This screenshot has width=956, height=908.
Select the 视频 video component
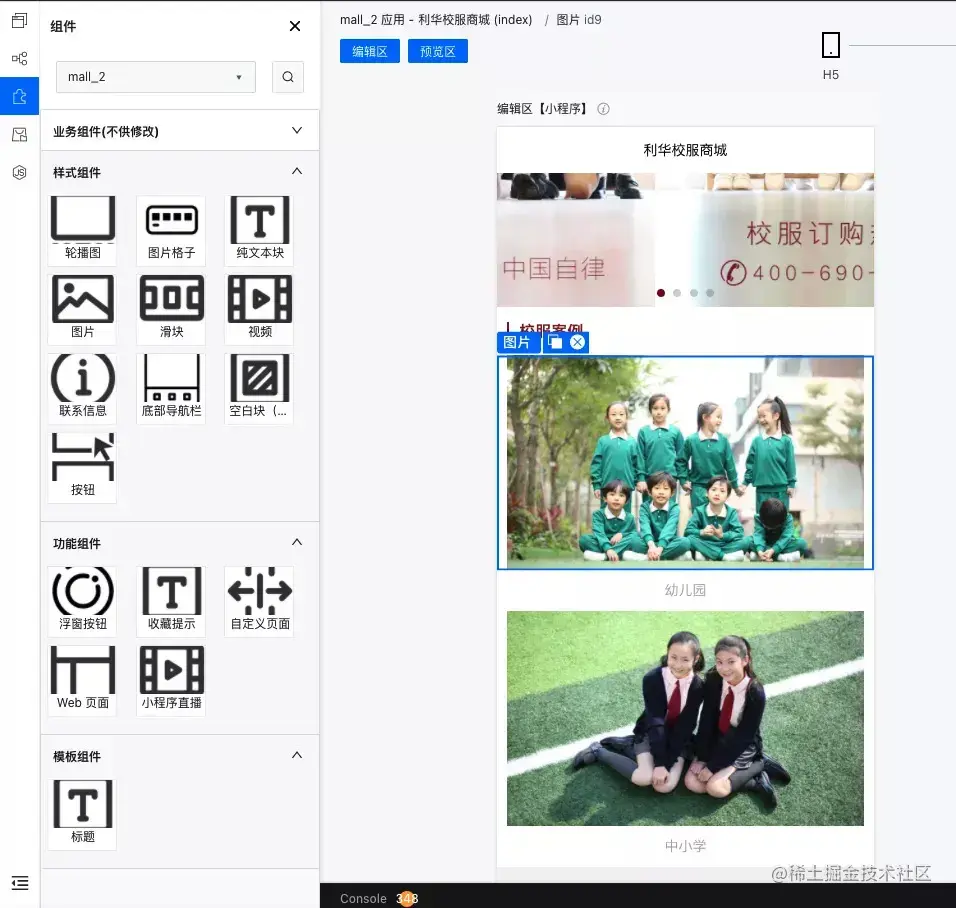260,309
